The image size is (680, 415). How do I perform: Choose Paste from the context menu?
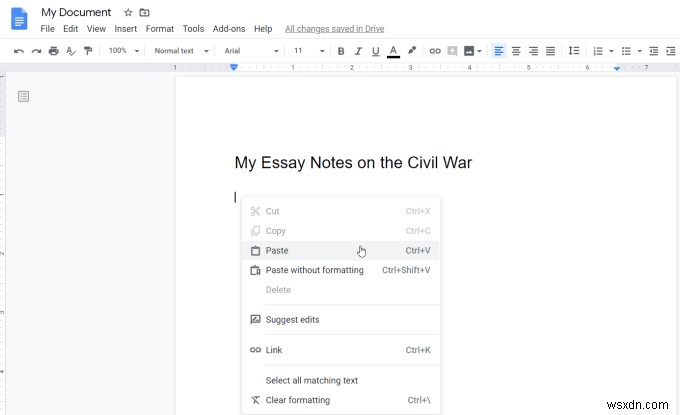pyautogui.click(x=277, y=251)
